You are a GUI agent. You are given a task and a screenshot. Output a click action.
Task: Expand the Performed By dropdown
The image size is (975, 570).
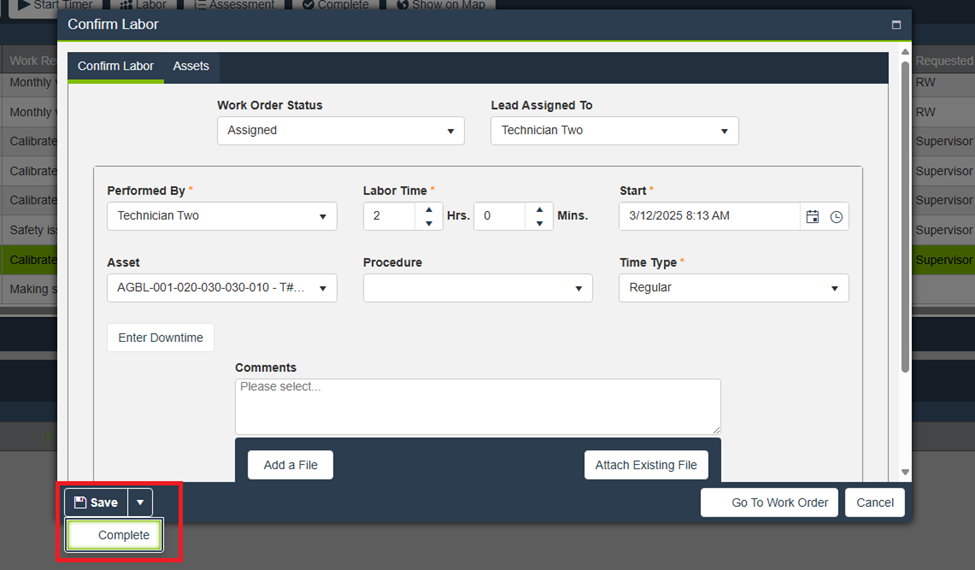click(x=221, y=216)
